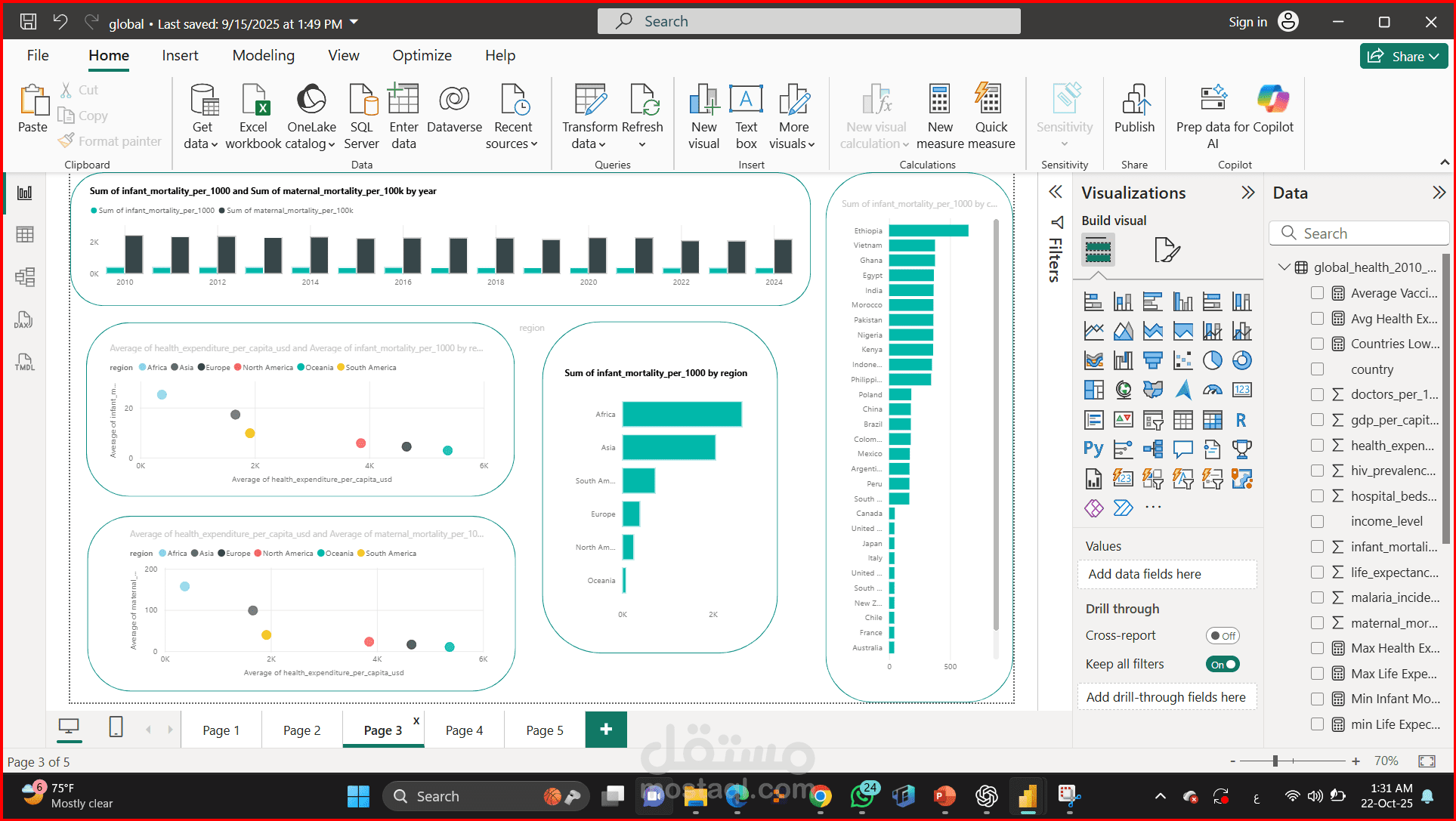The height and width of the screenshot is (821, 1456).
Task: Check the income_level field checkbox
Action: click(1317, 521)
